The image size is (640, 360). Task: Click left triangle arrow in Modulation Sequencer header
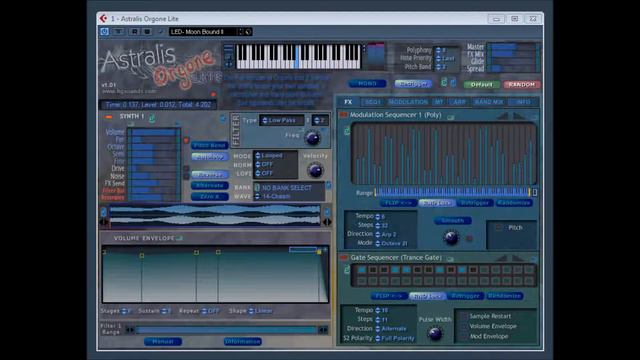(x=502, y=116)
